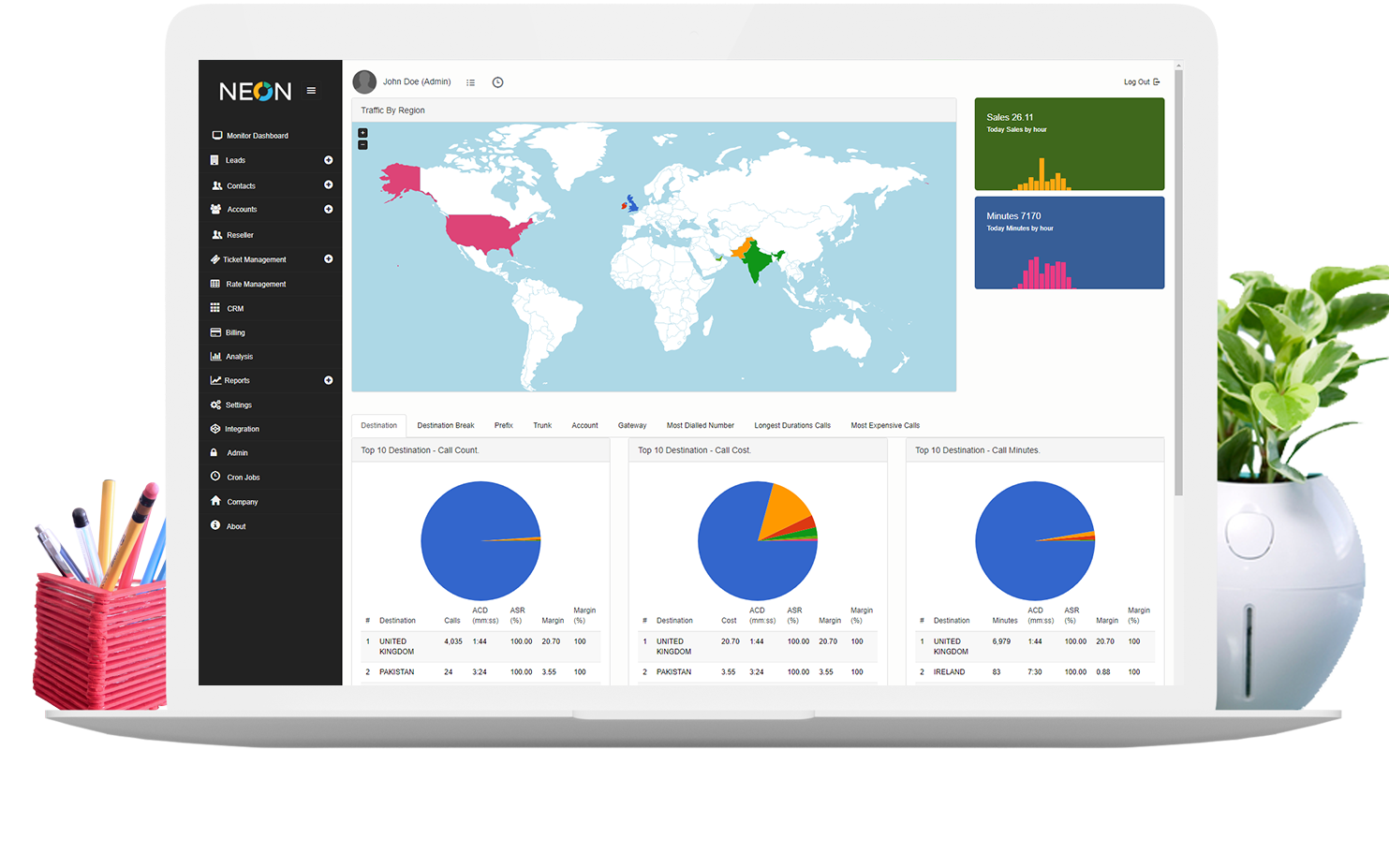Open Cron Jobs in the sidebar
Image resolution: width=1389 pixels, height=868 pixels.
[243, 478]
